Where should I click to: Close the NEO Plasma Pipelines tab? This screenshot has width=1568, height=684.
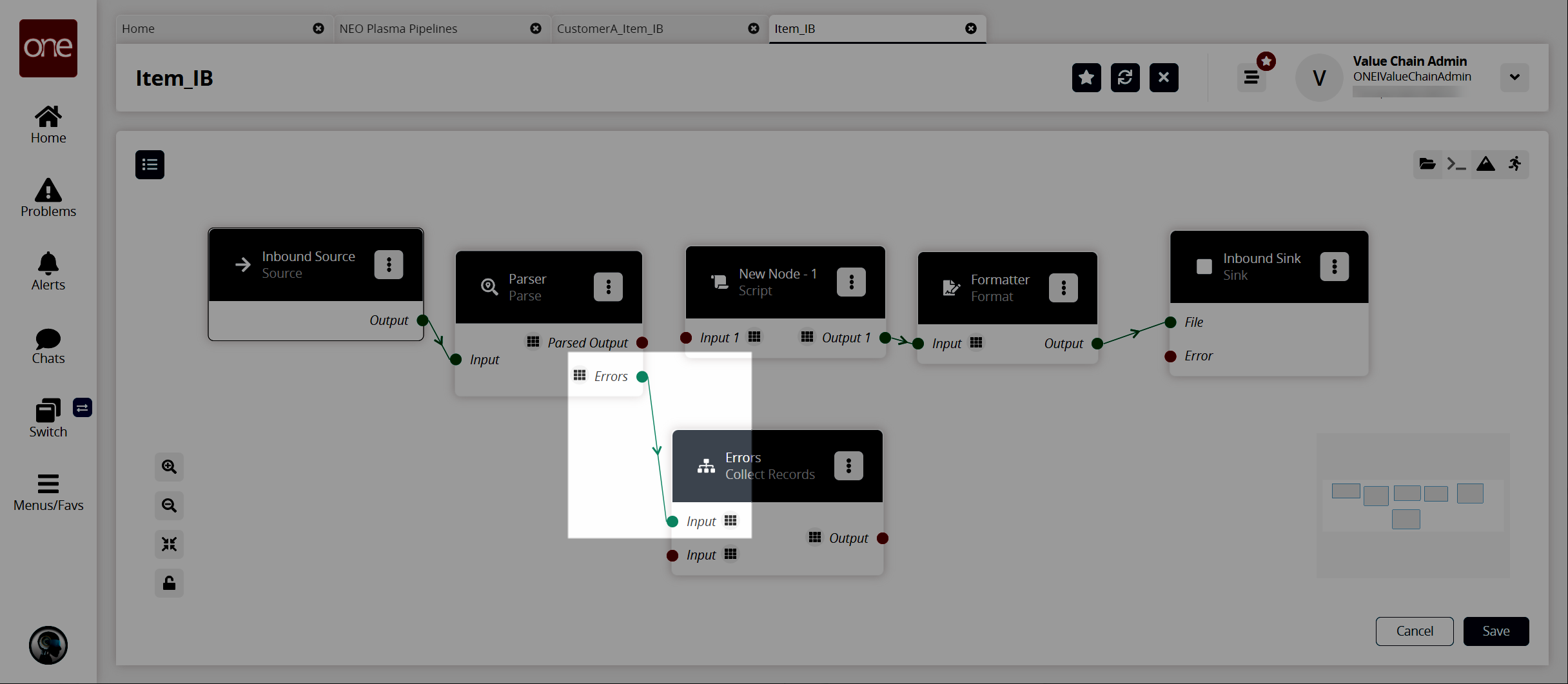point(536,28)
